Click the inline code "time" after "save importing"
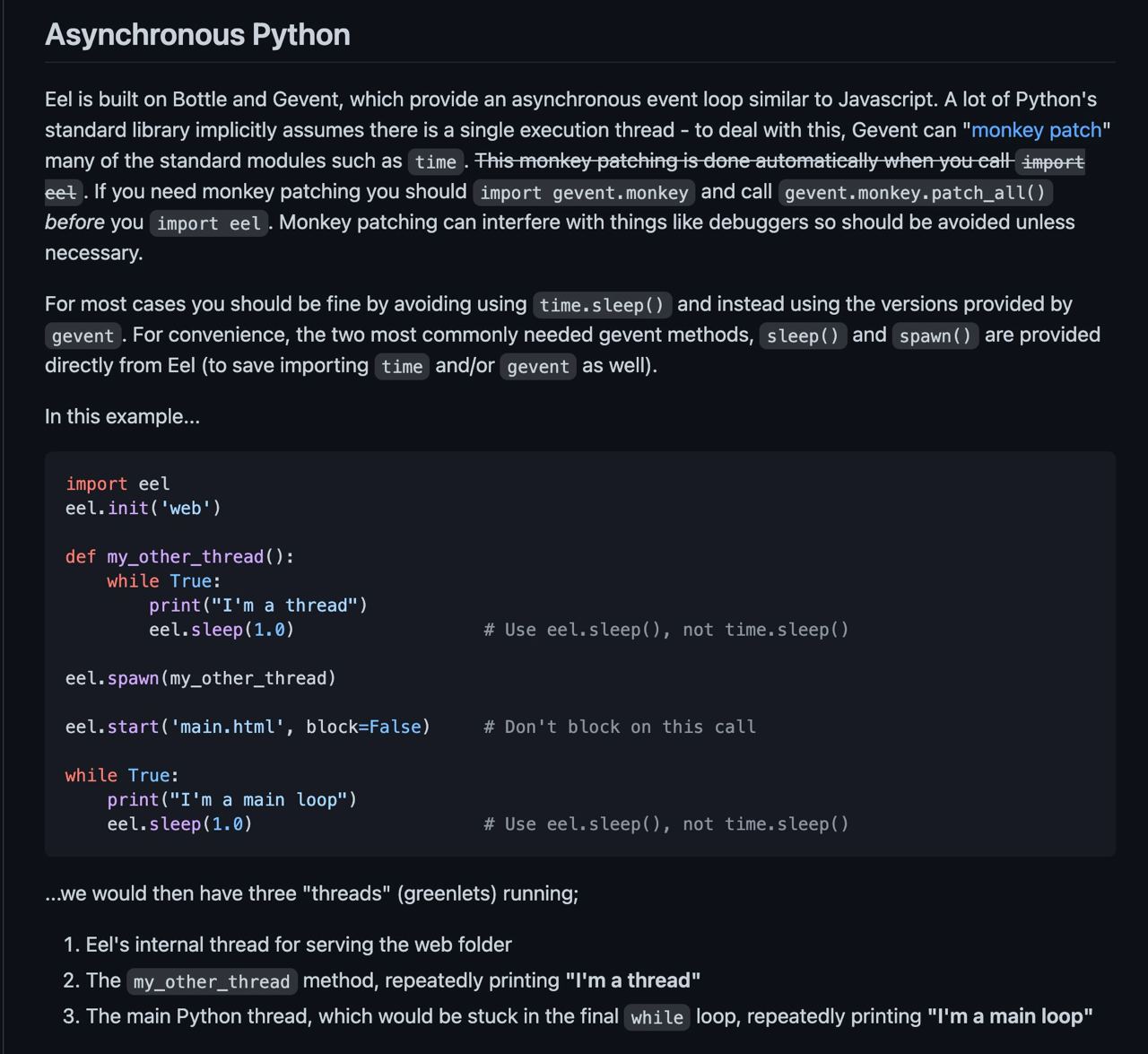The width and height of the screenshot is (1148, 1054). coord(402,366)
